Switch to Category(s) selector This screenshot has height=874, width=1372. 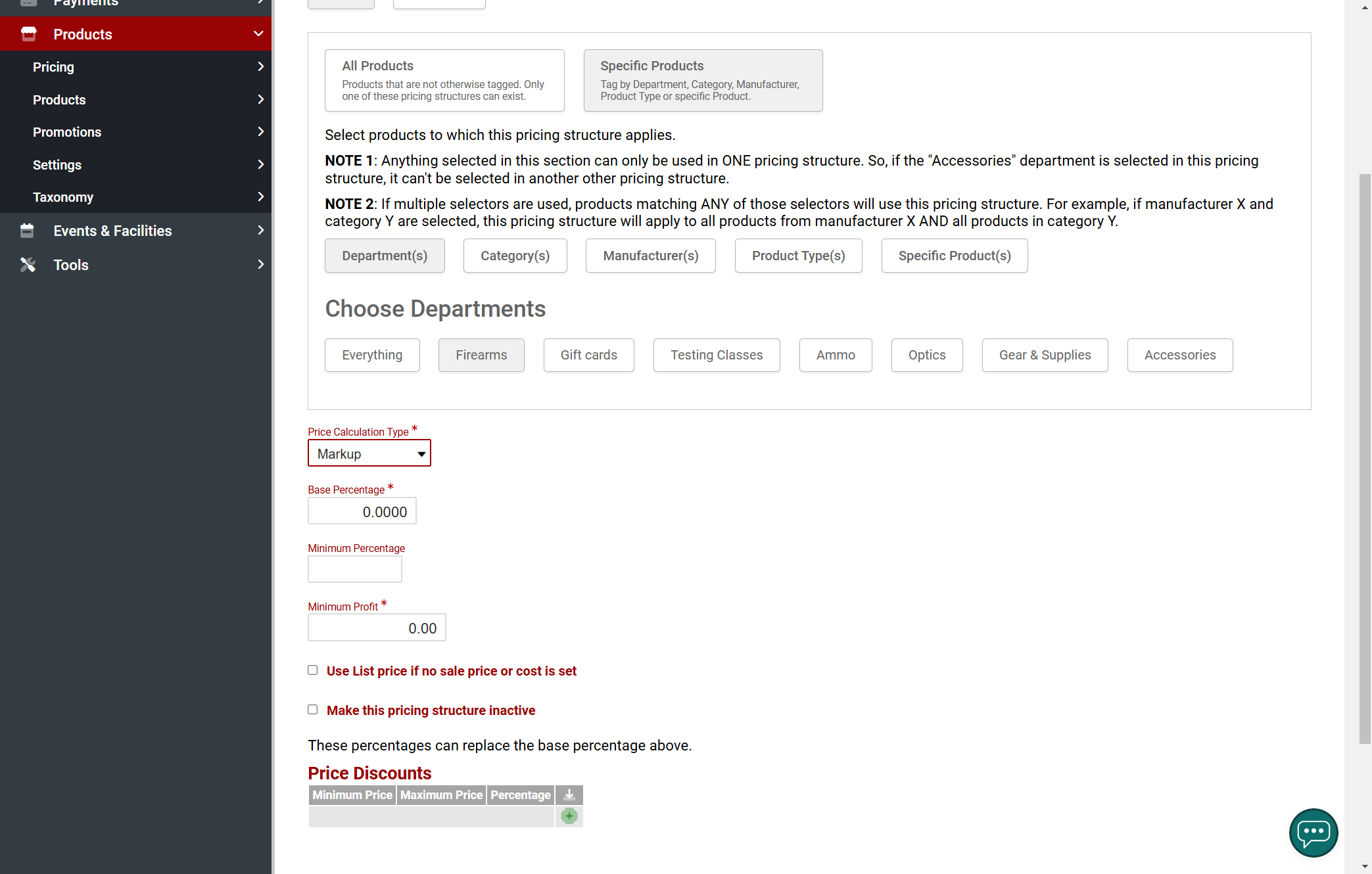pos(515,256)
